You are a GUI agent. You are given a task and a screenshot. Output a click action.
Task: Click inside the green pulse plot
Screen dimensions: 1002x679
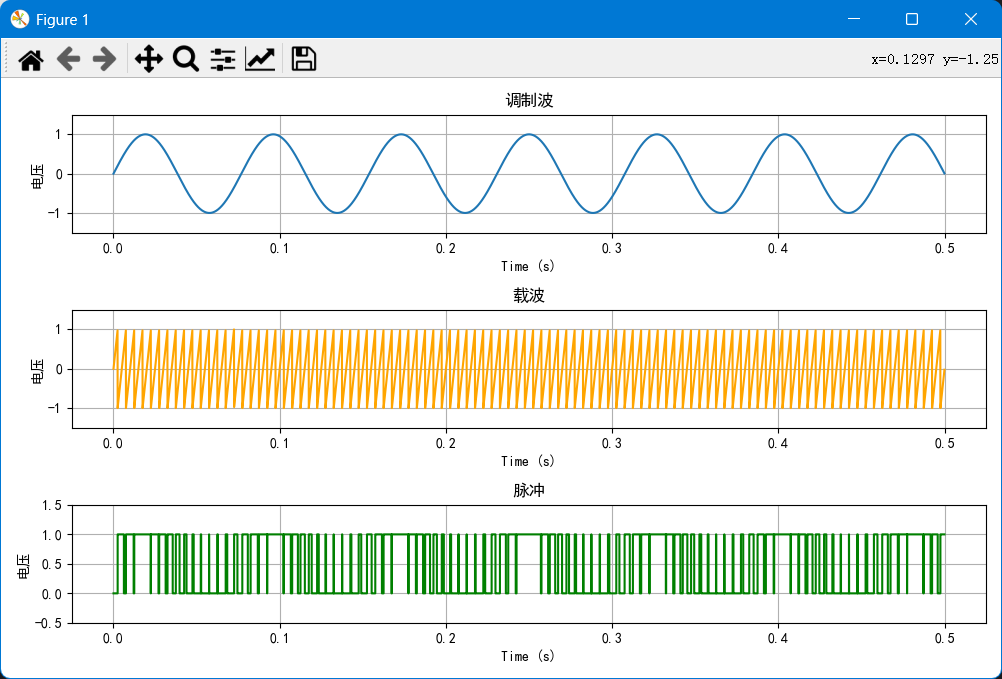[x=528, y=564]
